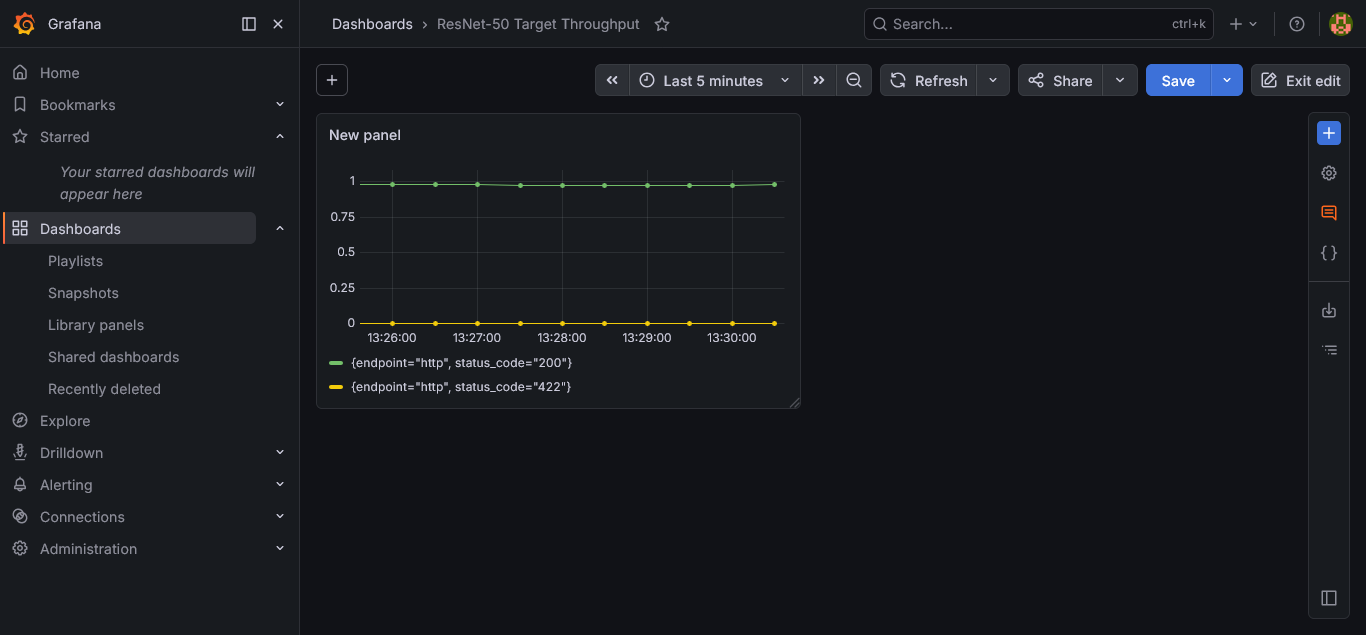Grab the panel resize handle corner

(794, 402)
